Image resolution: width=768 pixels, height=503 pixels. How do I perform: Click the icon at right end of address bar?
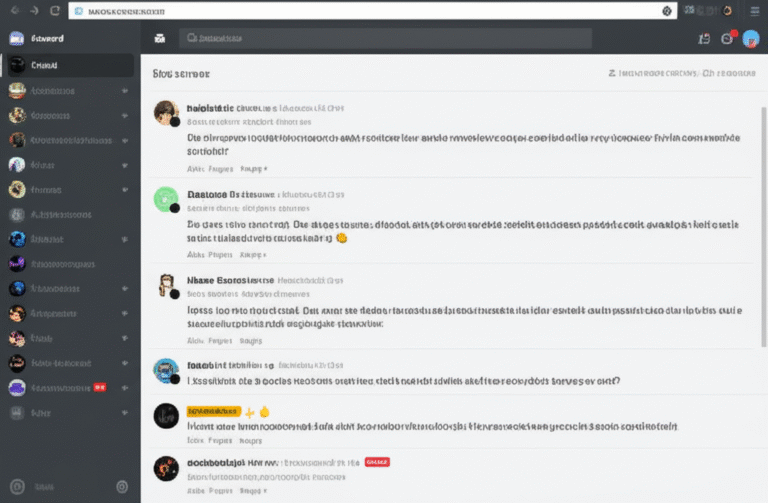pos(667,11)
